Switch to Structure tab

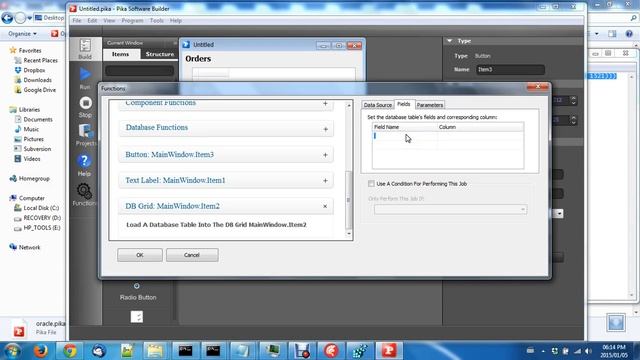tap(160, 54)
